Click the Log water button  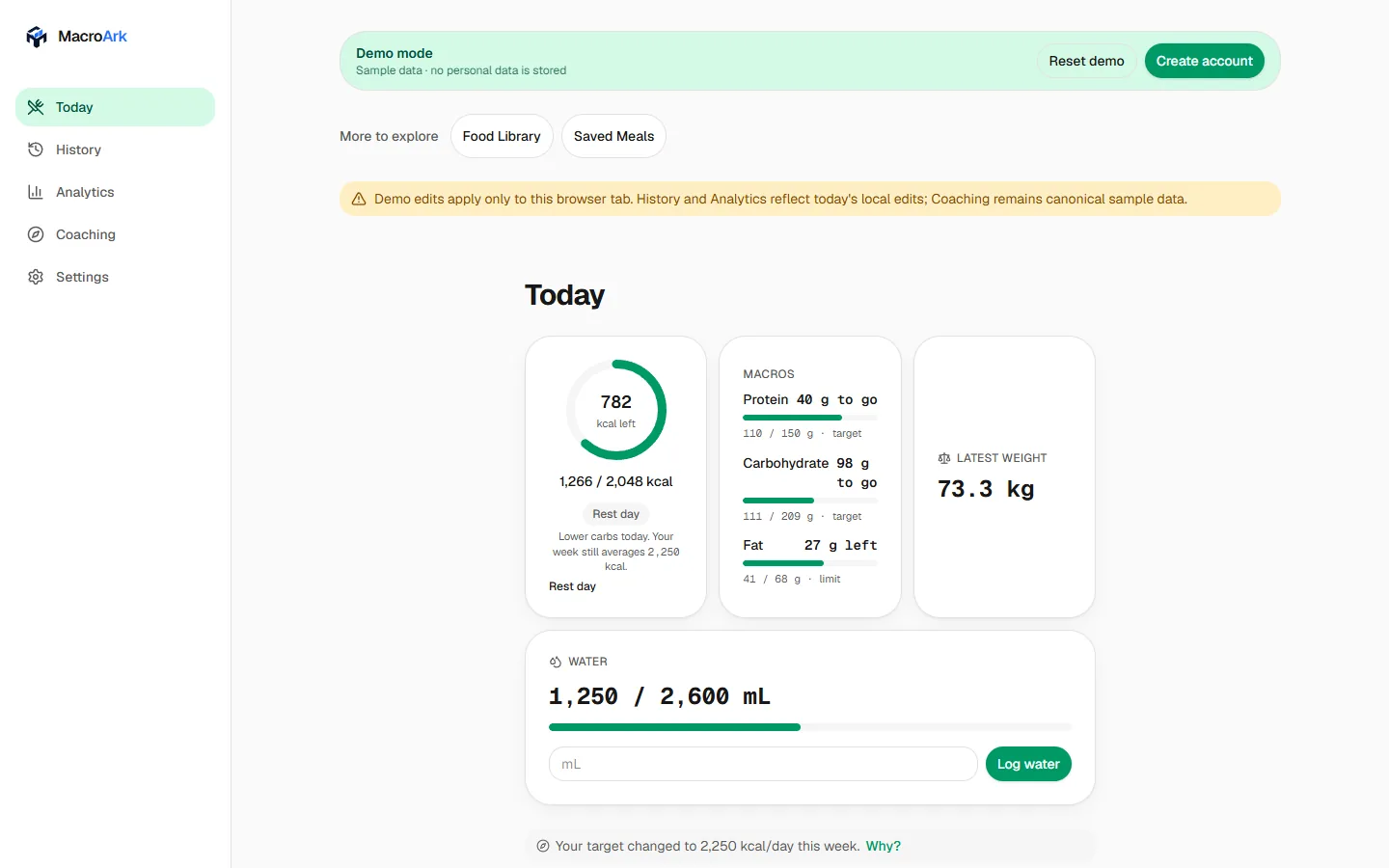pyautogui.click(x=1028, y=764)
